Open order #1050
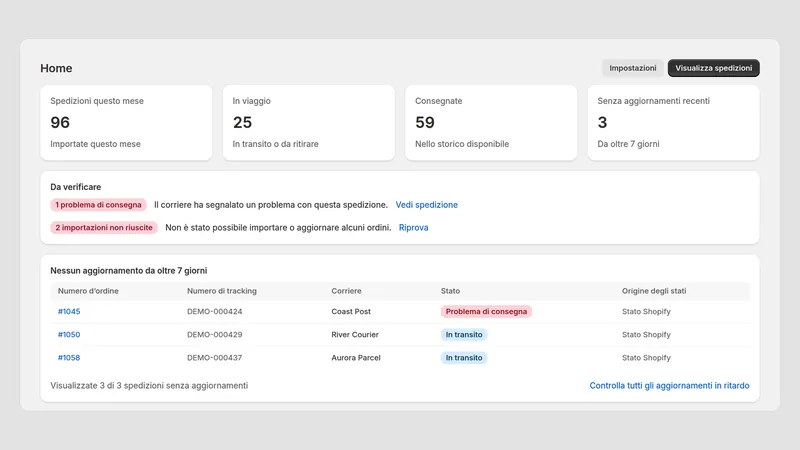 pyautogui.click(x=69, y=335)
